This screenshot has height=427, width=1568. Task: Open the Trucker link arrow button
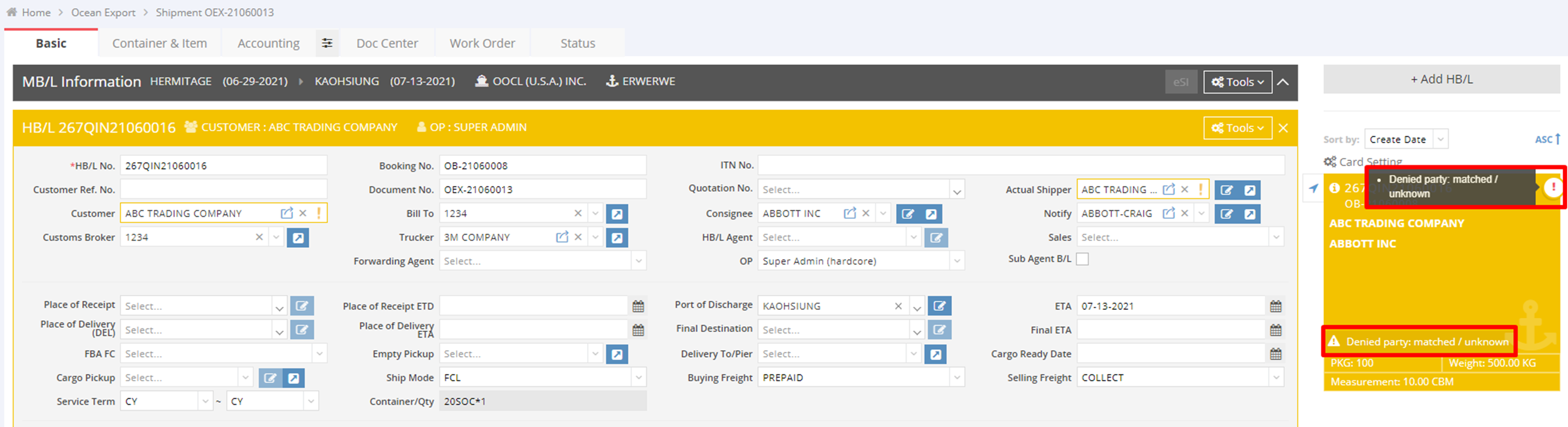point(617,237)
